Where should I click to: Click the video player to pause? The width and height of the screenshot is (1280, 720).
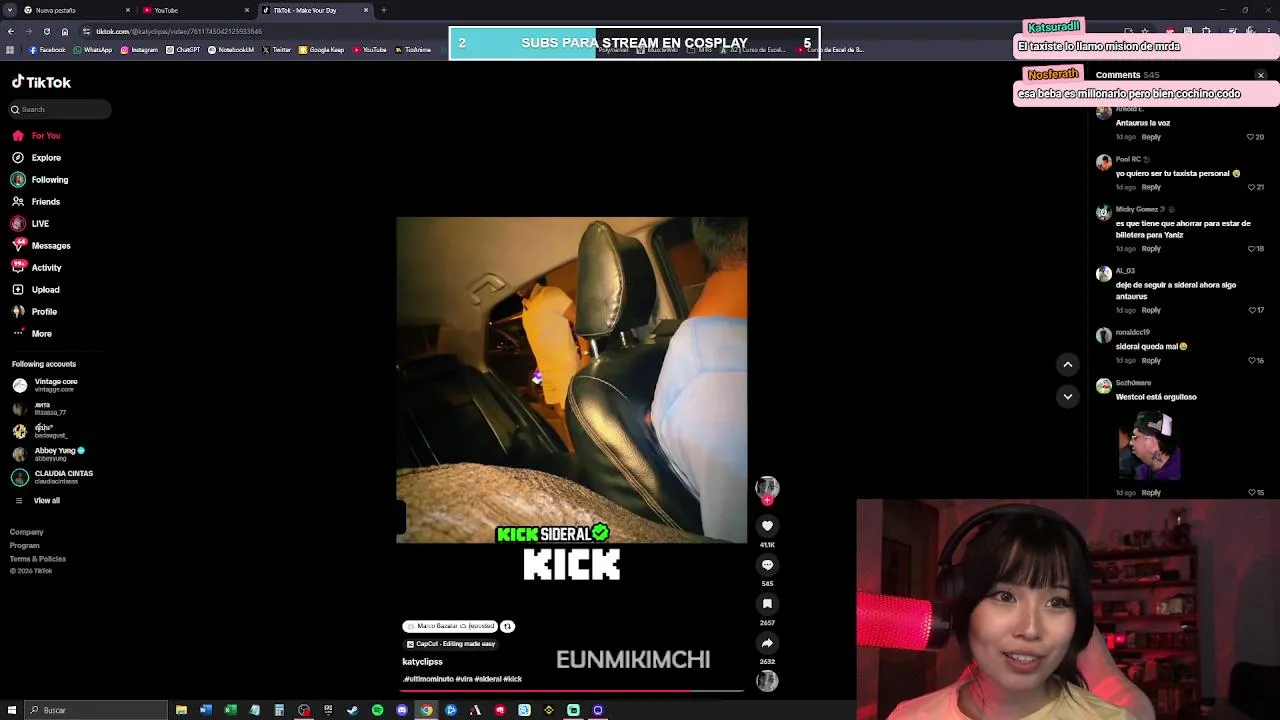click(x=571, y=380)
